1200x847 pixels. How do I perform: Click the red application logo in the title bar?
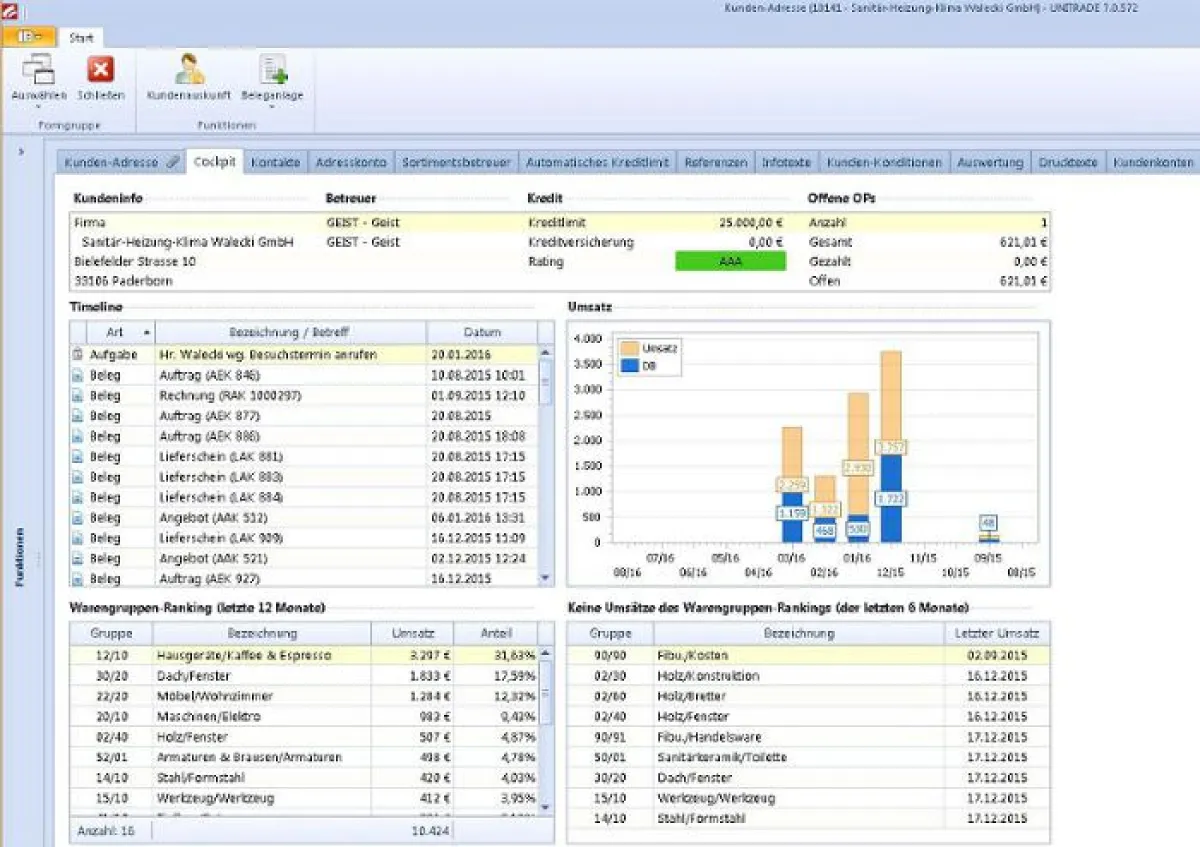[10, 10]
